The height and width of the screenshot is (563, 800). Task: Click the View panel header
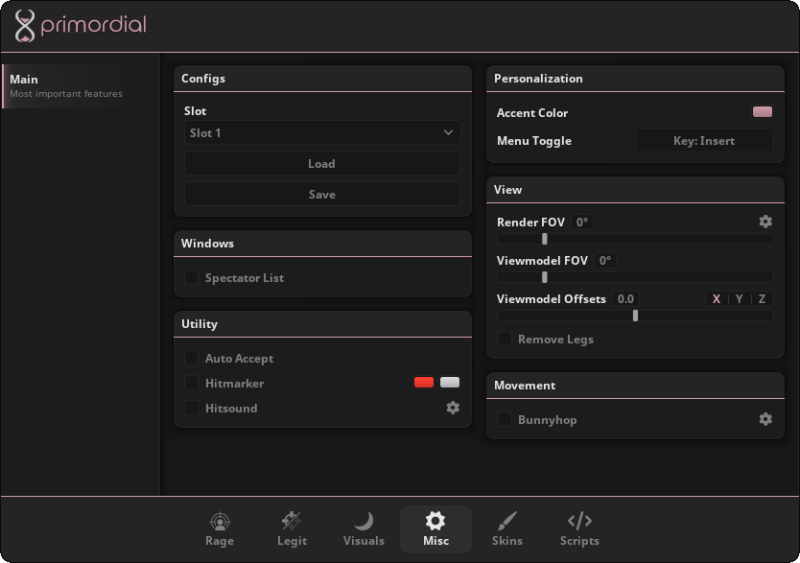[635, 190]
